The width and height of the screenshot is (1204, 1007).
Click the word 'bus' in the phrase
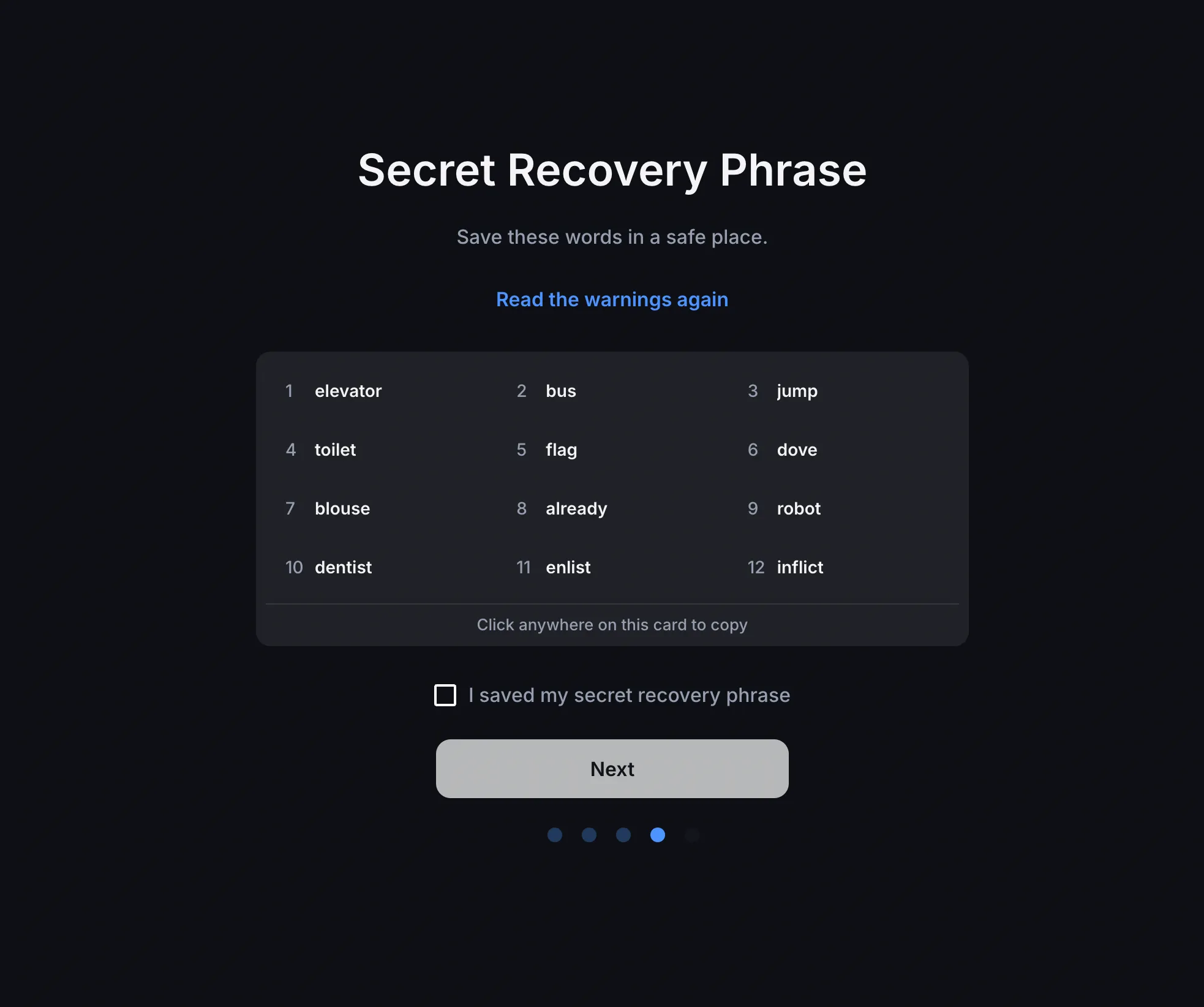pos(561,391)
